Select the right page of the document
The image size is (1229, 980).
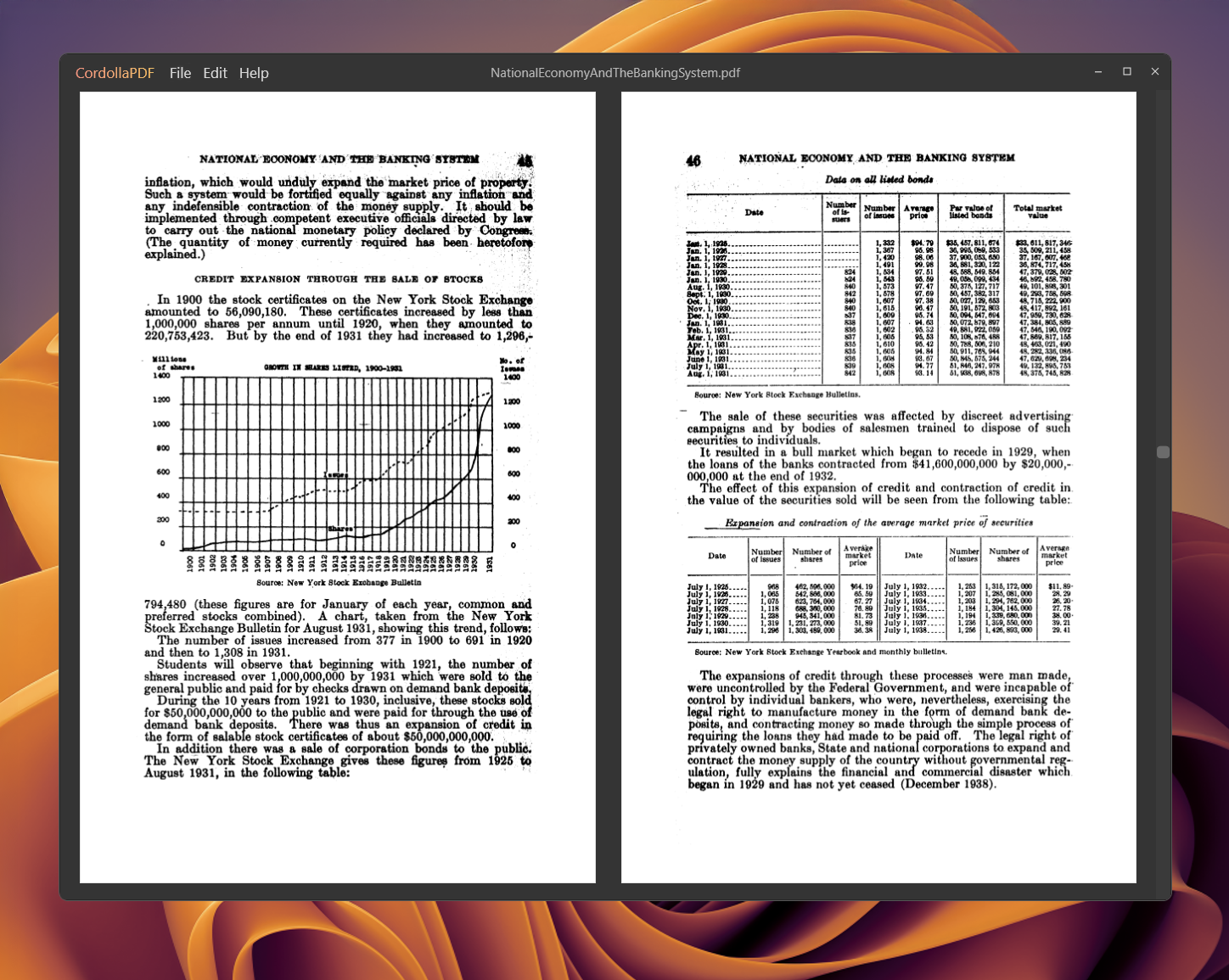pyautogui.click(x=878, y=488)
